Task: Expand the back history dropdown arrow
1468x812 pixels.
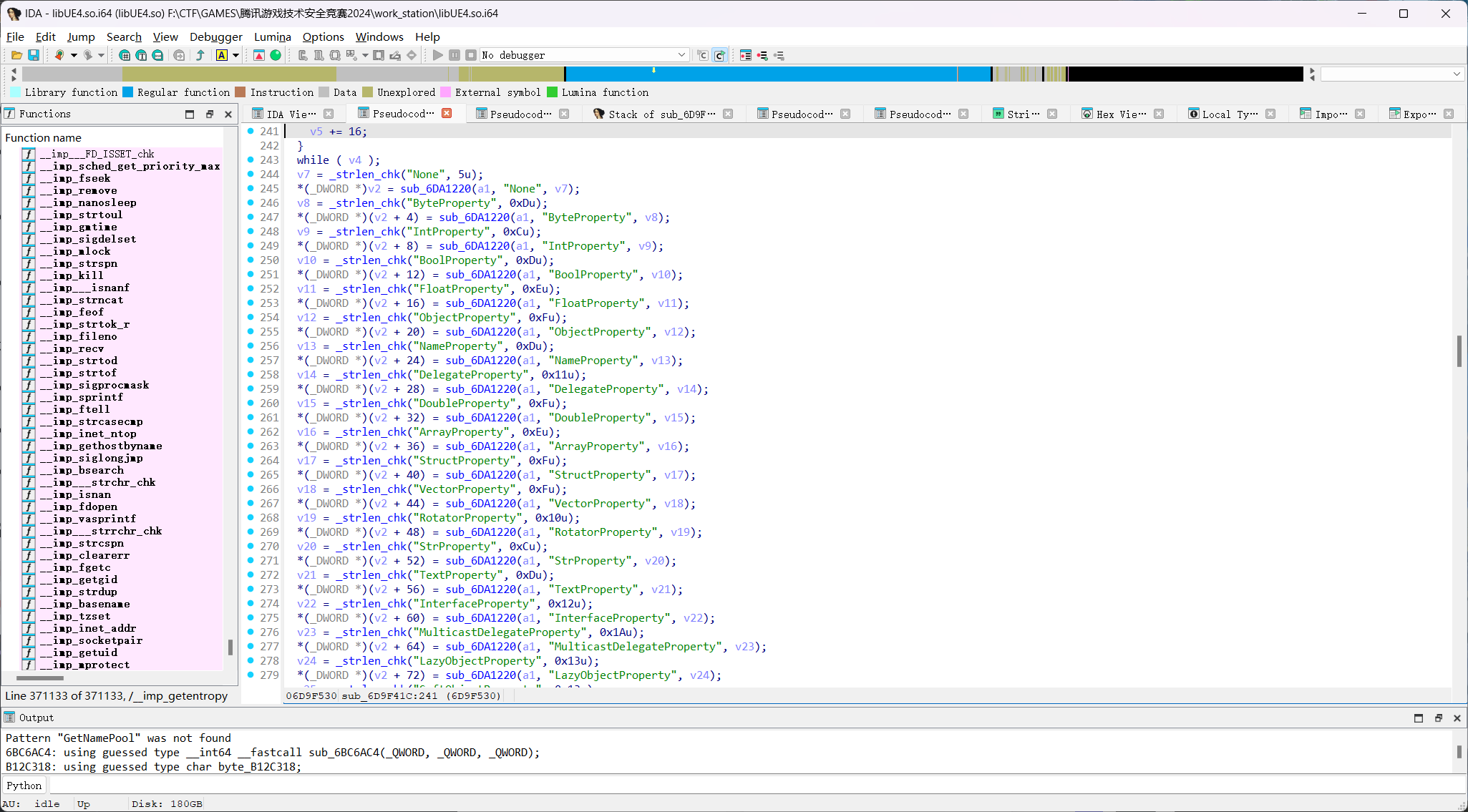Action: coord(73,55)
